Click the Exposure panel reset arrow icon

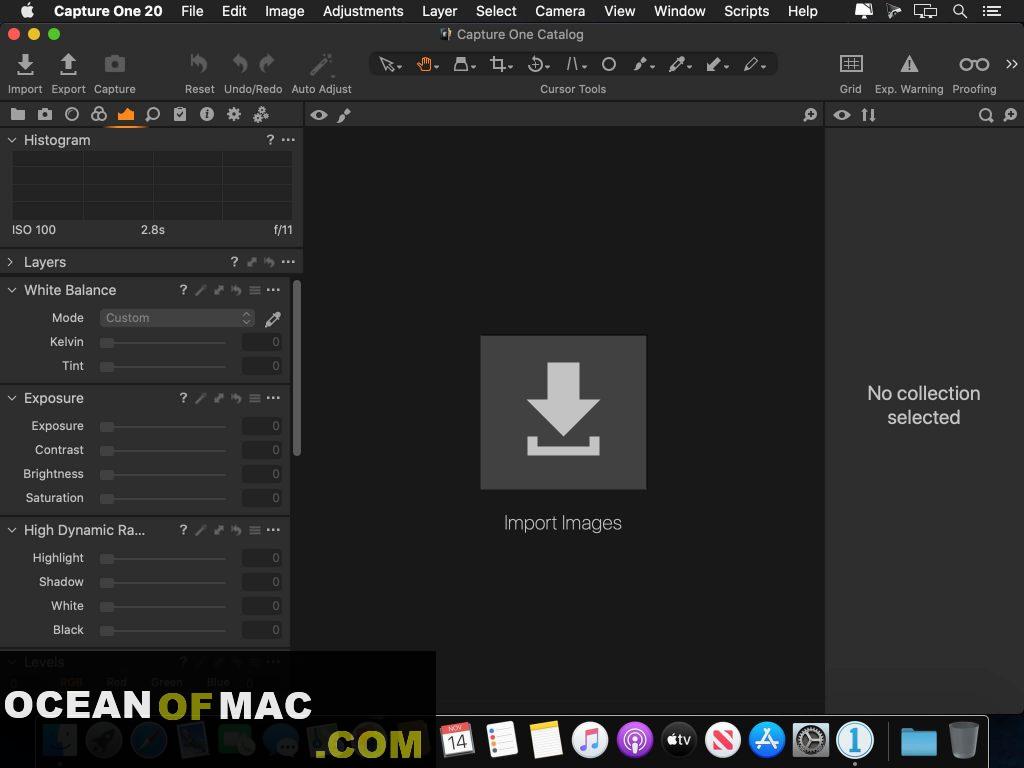coord(236,398)
